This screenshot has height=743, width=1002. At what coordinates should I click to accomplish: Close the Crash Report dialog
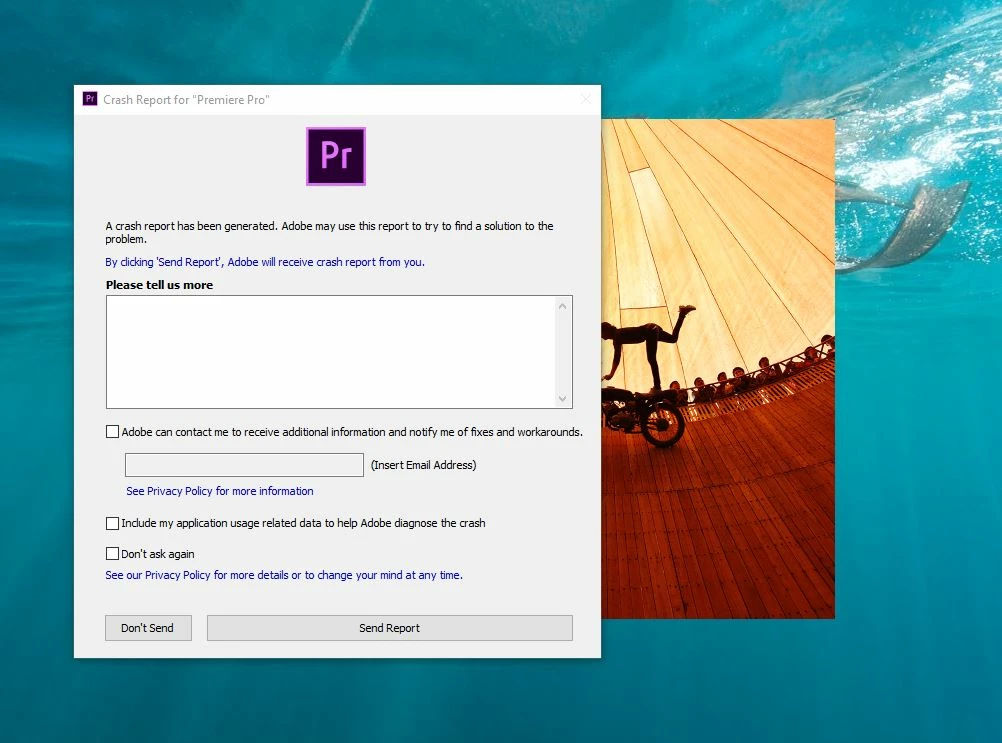pos(585,99)
